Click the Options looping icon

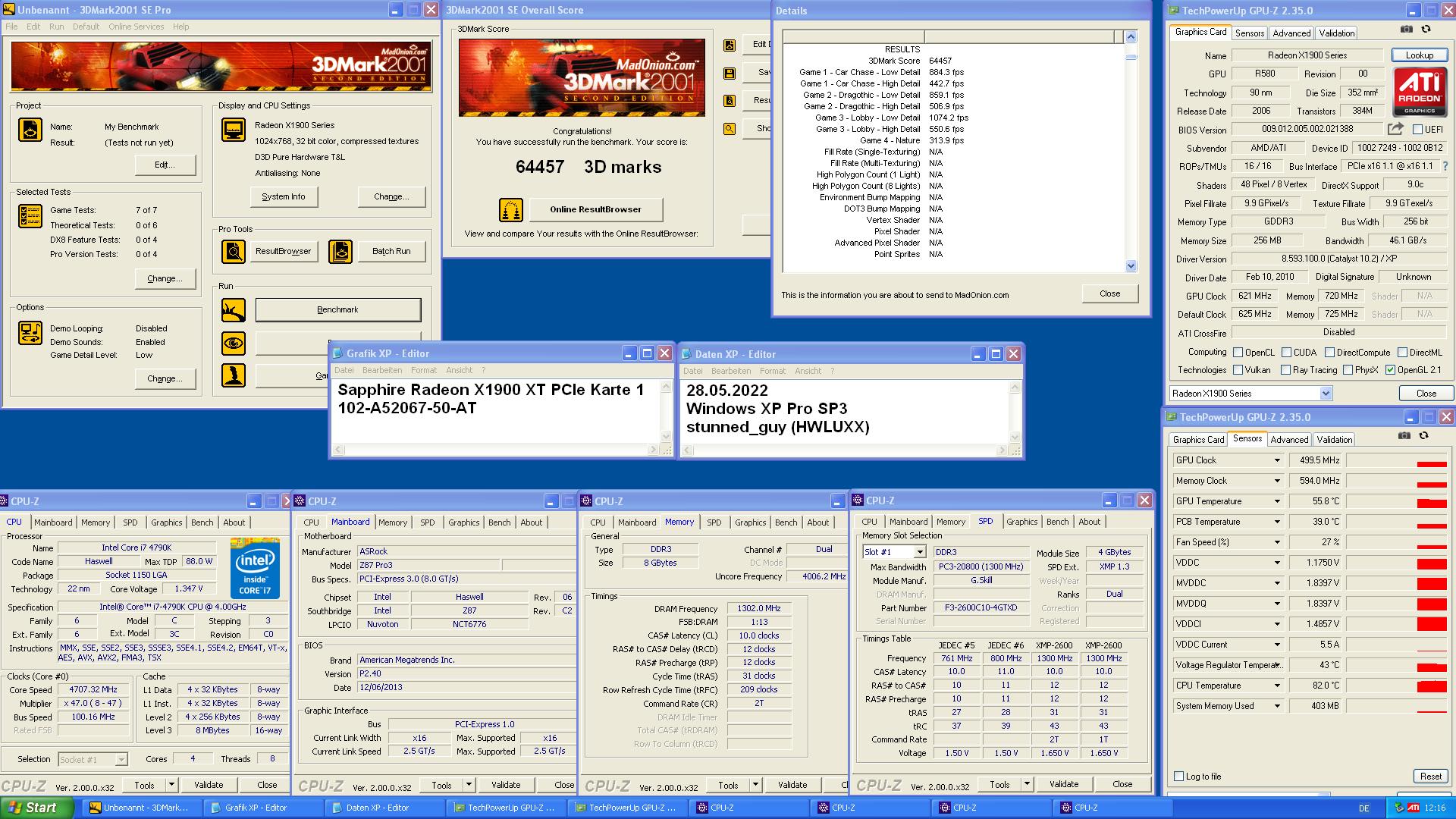click(30, 333)
